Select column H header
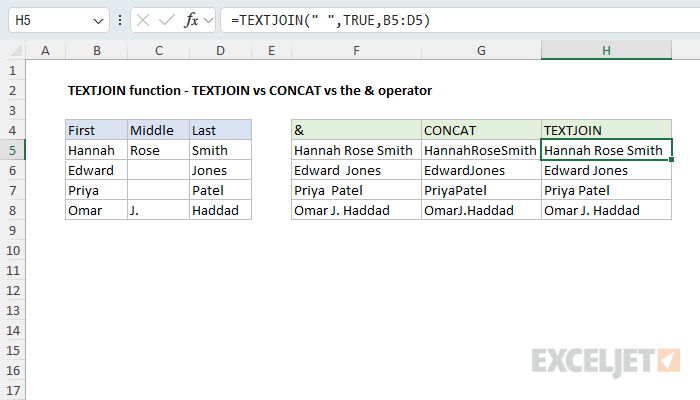This screenshot has height=400, width=700. click(606, 50)
